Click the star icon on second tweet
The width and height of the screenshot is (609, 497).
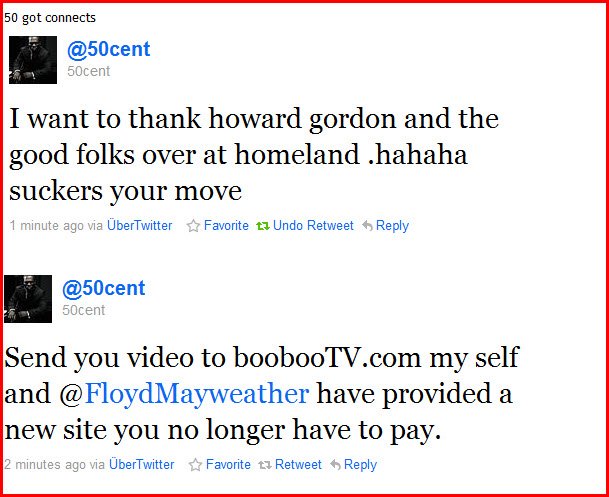195,465
